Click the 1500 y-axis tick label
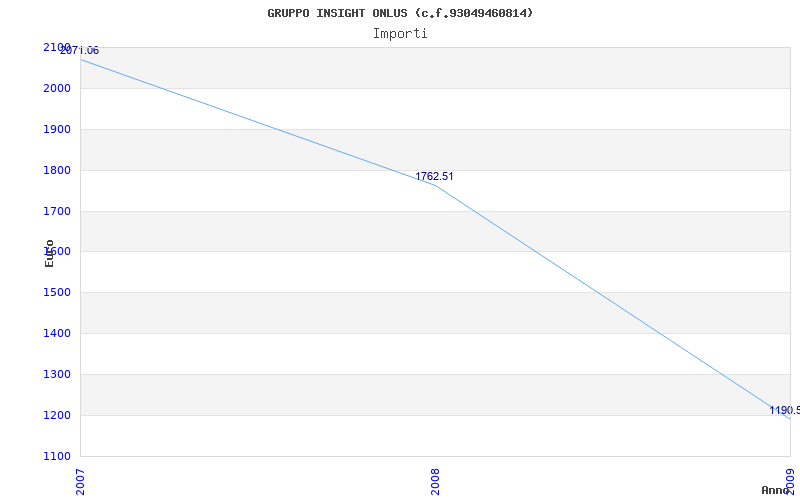Image resolution: width=800 pixels, height=500 pixels. pyautogui.click(x=57, y=292)
